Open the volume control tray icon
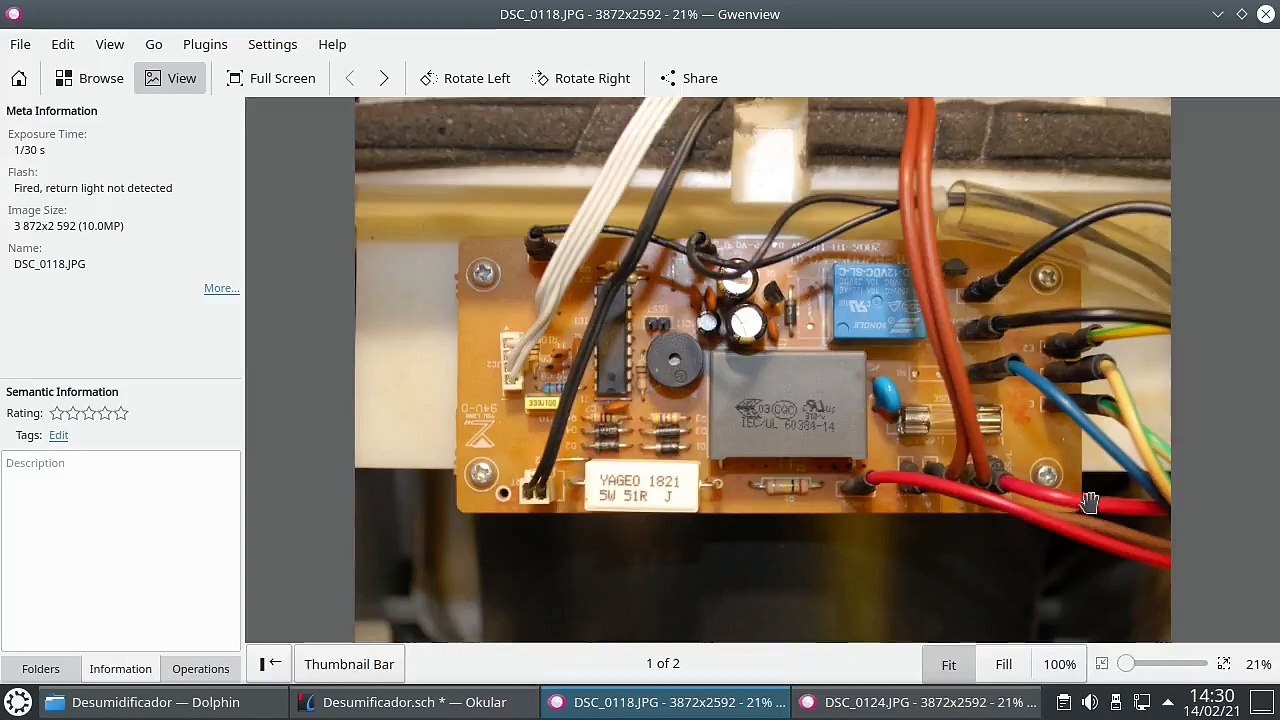1280x720 pixels. pos(1090,702)
